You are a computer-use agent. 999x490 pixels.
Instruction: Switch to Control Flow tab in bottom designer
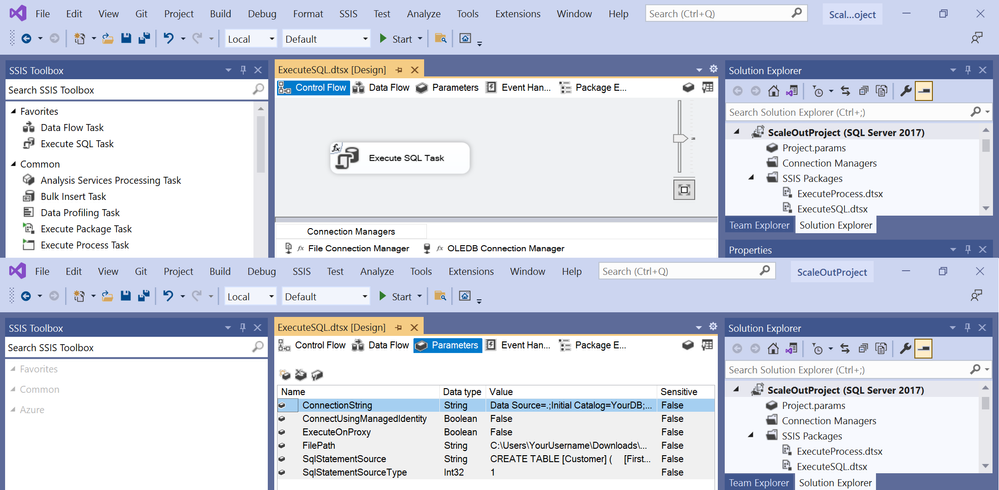coord(313,345)
